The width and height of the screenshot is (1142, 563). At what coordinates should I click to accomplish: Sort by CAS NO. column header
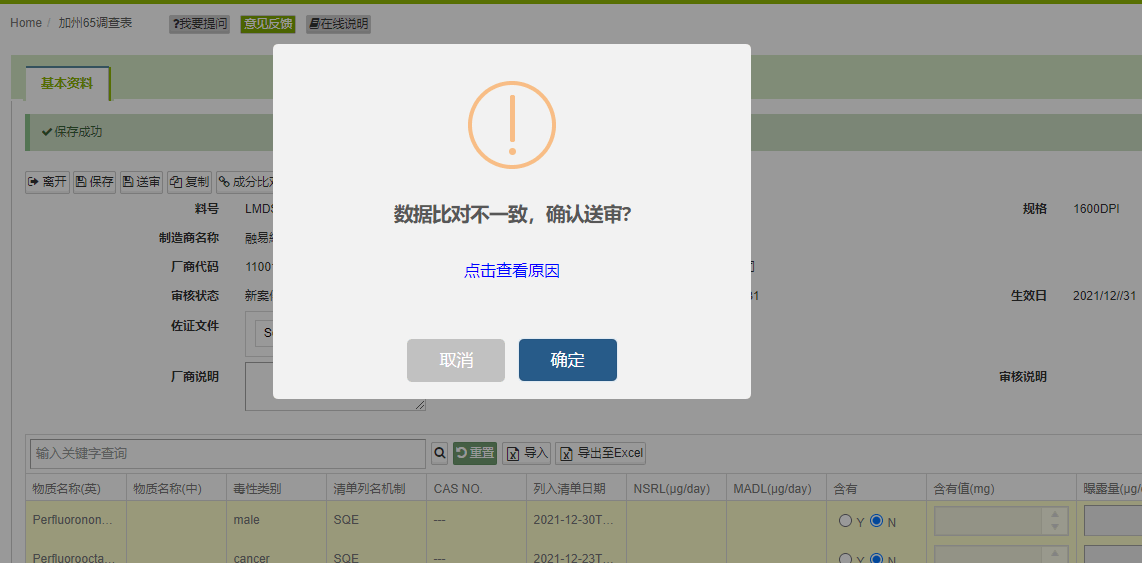(476, 489)
